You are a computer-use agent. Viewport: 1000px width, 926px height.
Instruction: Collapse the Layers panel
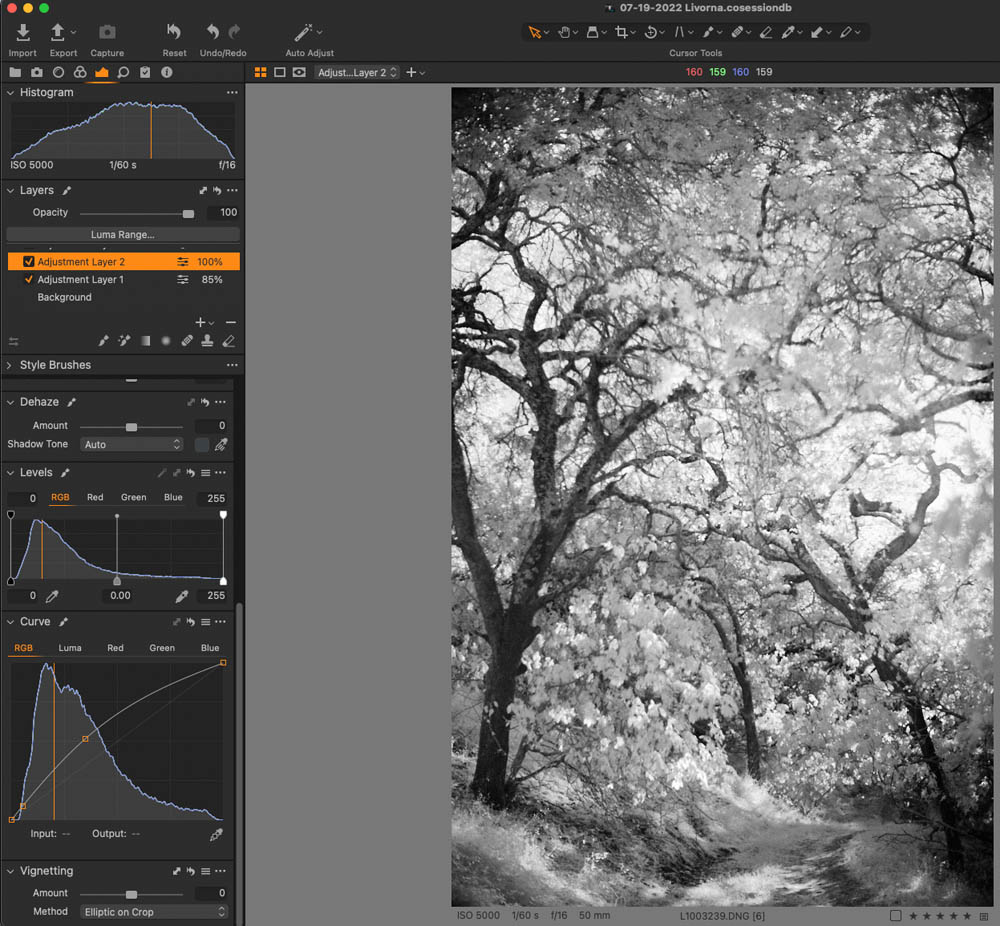10,191
